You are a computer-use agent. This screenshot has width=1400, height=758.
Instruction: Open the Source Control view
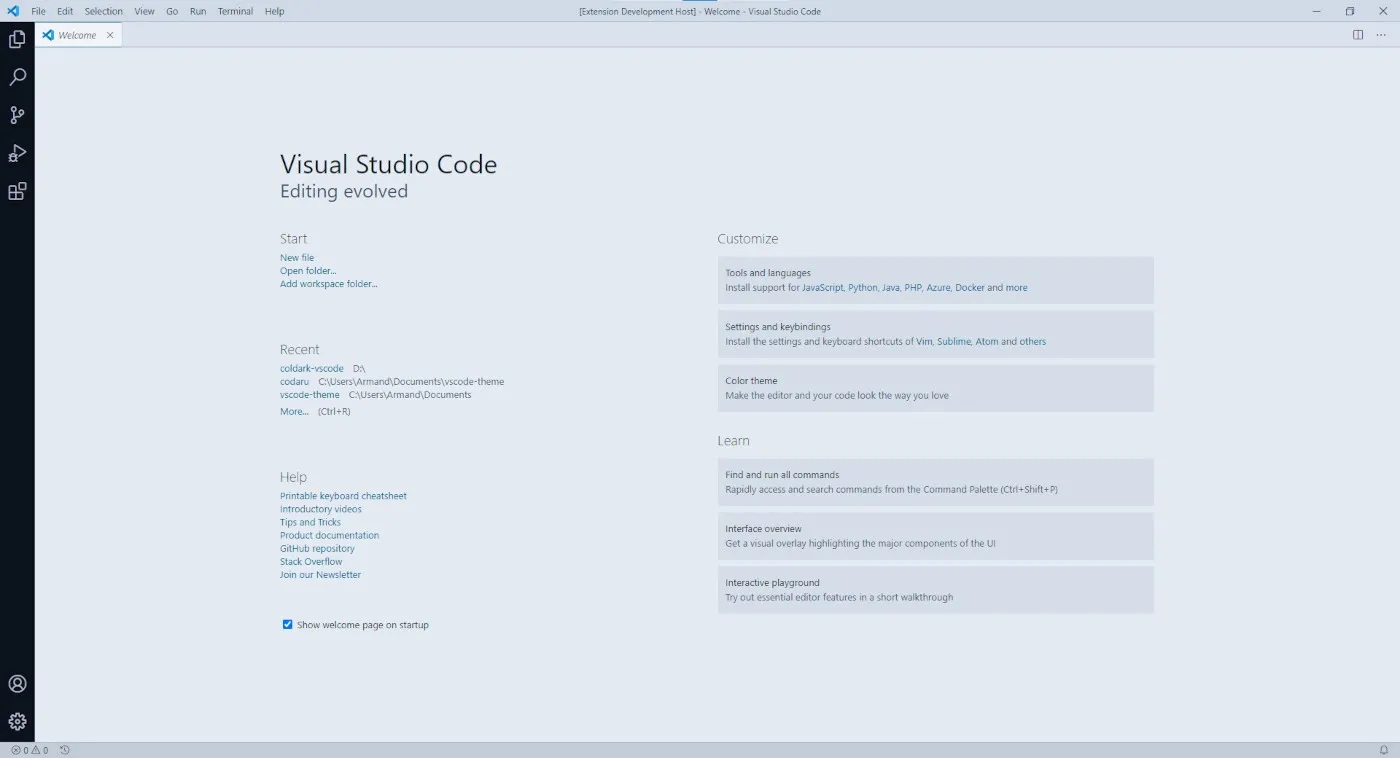click(17, 116)
